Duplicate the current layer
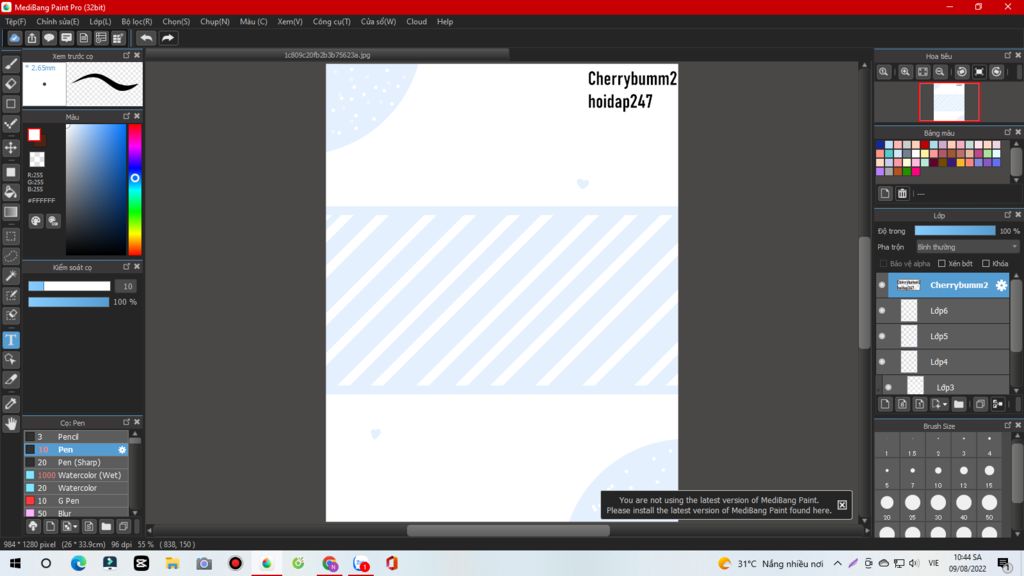The width and height of the screenshot is (1024, 576). (x=980, y=404)
